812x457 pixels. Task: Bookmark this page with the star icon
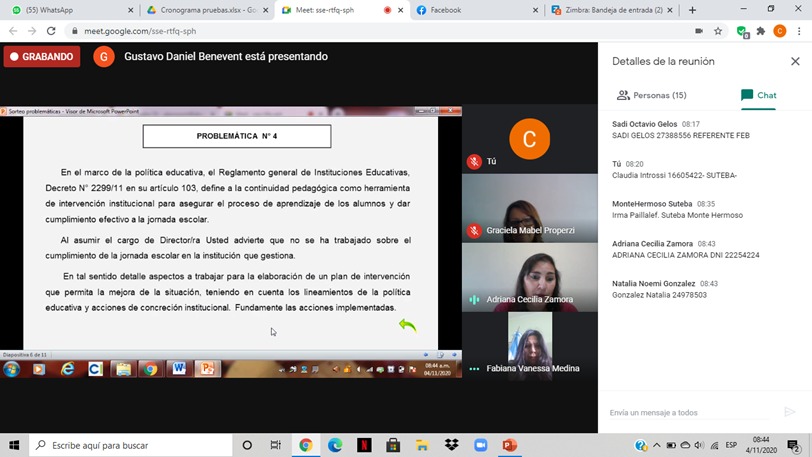click(x=718, y=31)
